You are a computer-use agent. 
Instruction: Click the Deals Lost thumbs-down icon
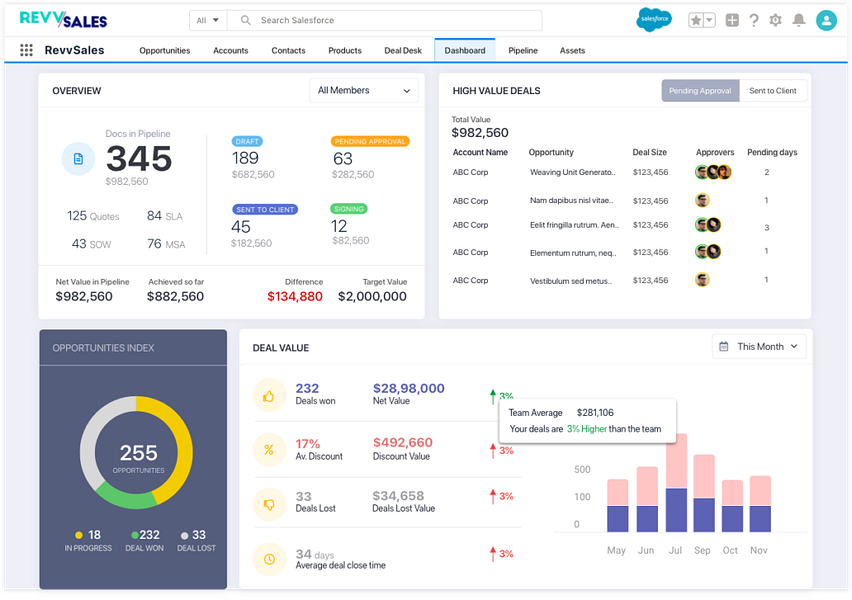(x=269, y=504)
